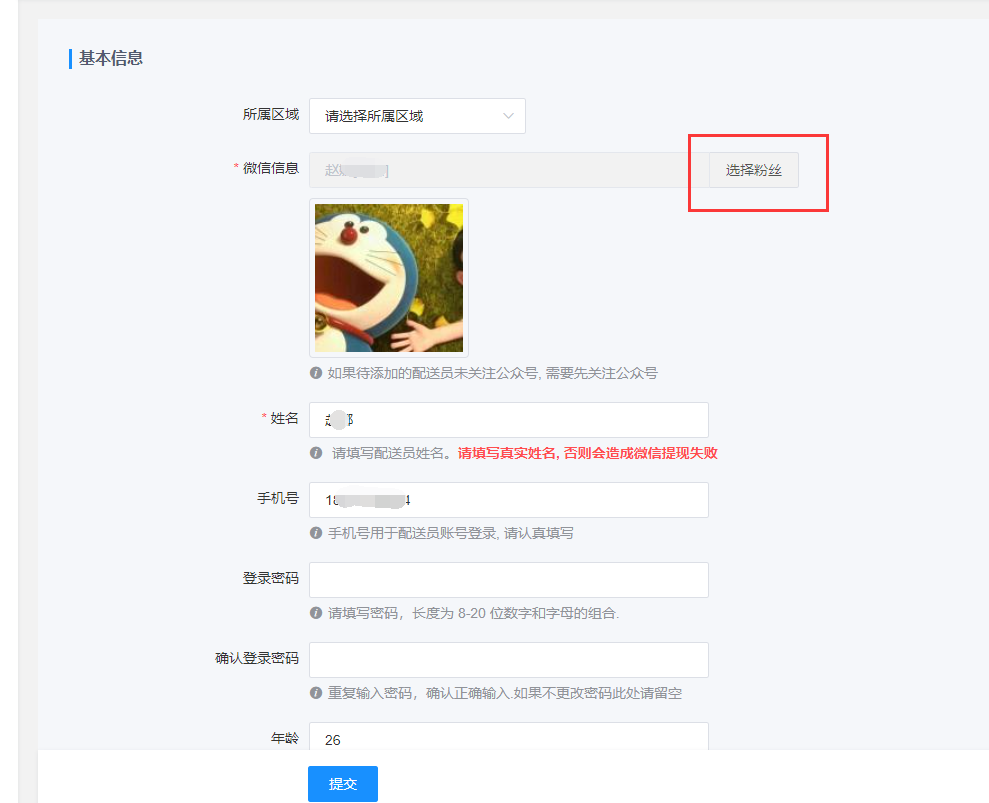Click the 微信信息 field label

(x=271, y=168)
